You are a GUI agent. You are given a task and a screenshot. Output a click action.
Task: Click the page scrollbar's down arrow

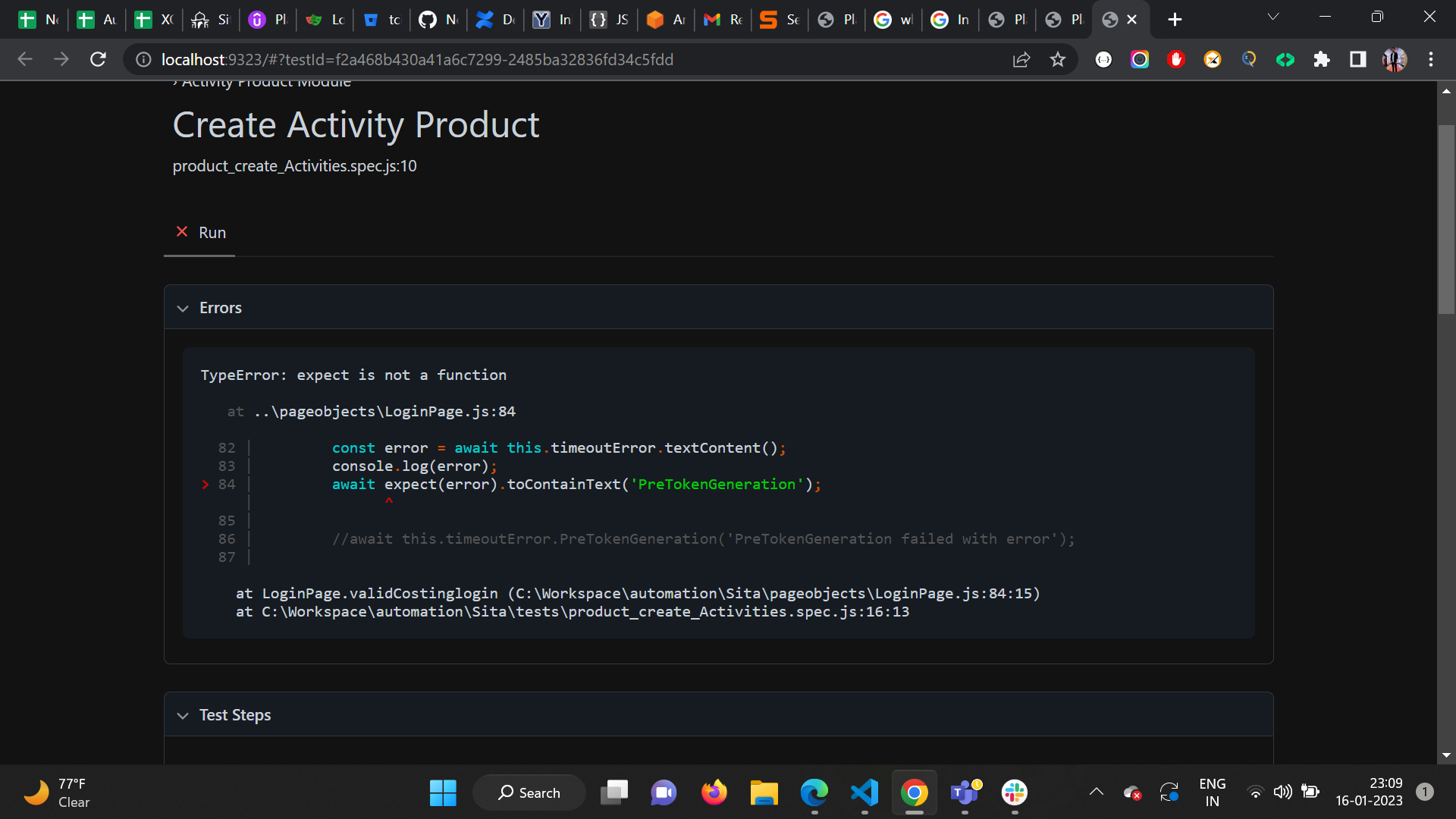(1446, 755)
